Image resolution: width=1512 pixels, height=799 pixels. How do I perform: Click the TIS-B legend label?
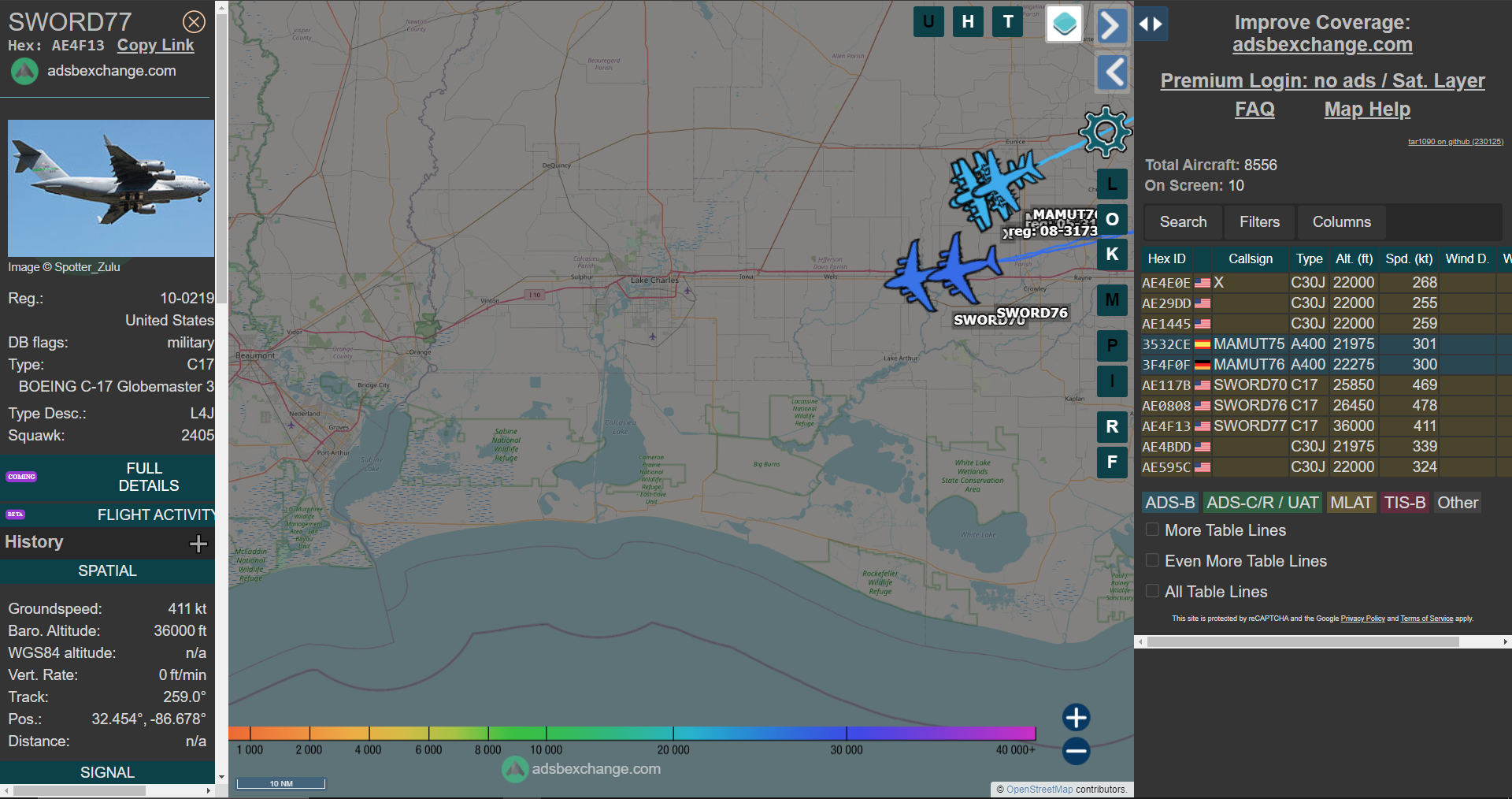(1405, 503)
